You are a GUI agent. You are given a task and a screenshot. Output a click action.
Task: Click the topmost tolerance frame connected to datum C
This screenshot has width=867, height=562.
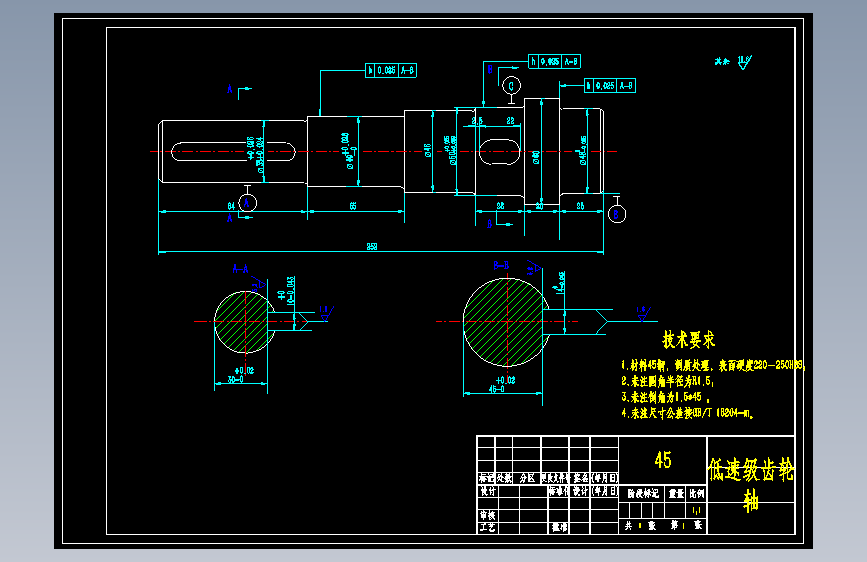coord(555,61)
